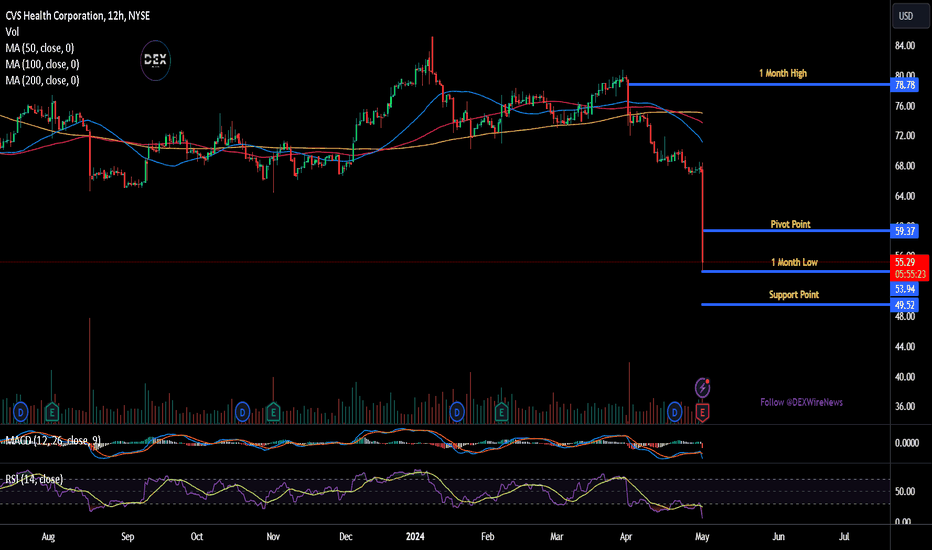Click the red 55.29 current price tag

(905, 262)
